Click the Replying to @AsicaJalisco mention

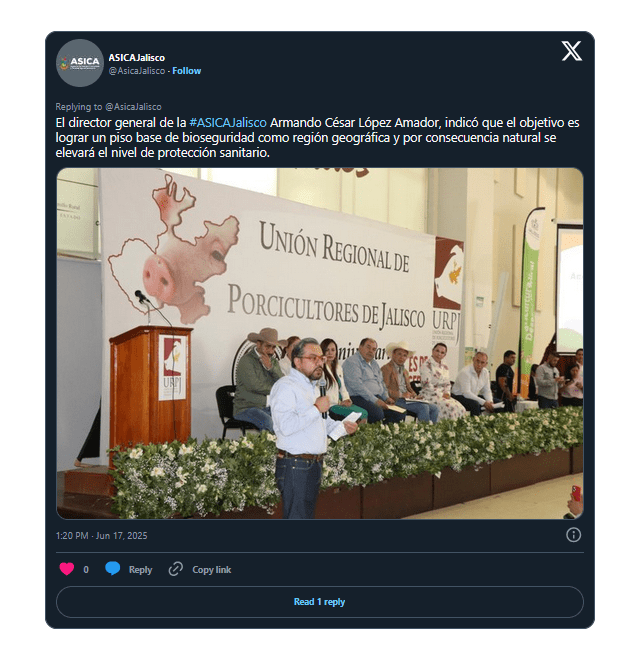click(x=133, y=107)
